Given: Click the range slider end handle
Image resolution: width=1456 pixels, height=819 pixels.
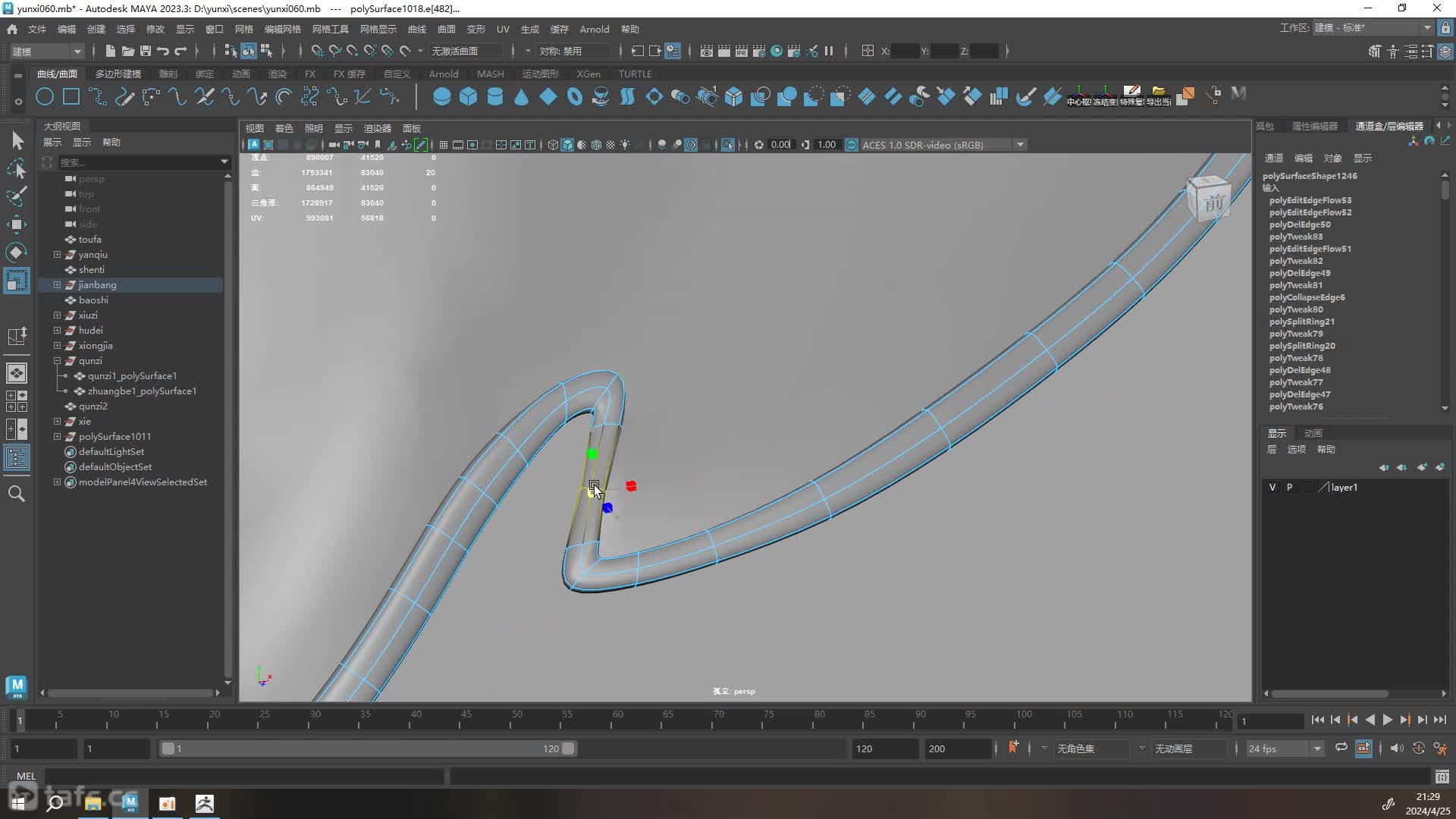Looking at the screenshot, I should coord(567,748).
